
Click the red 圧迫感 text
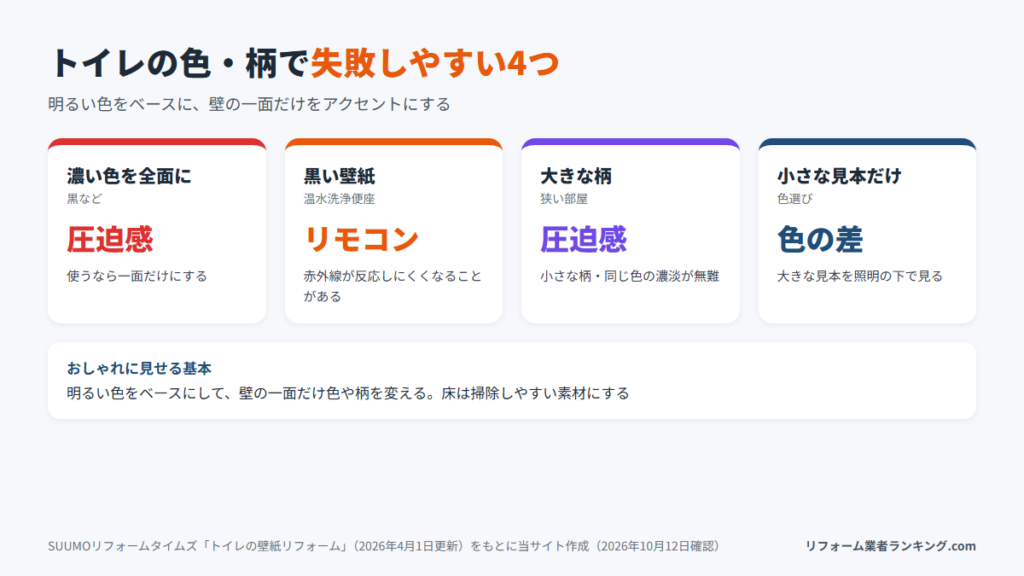pyautogui.click(x=110, y=239)
